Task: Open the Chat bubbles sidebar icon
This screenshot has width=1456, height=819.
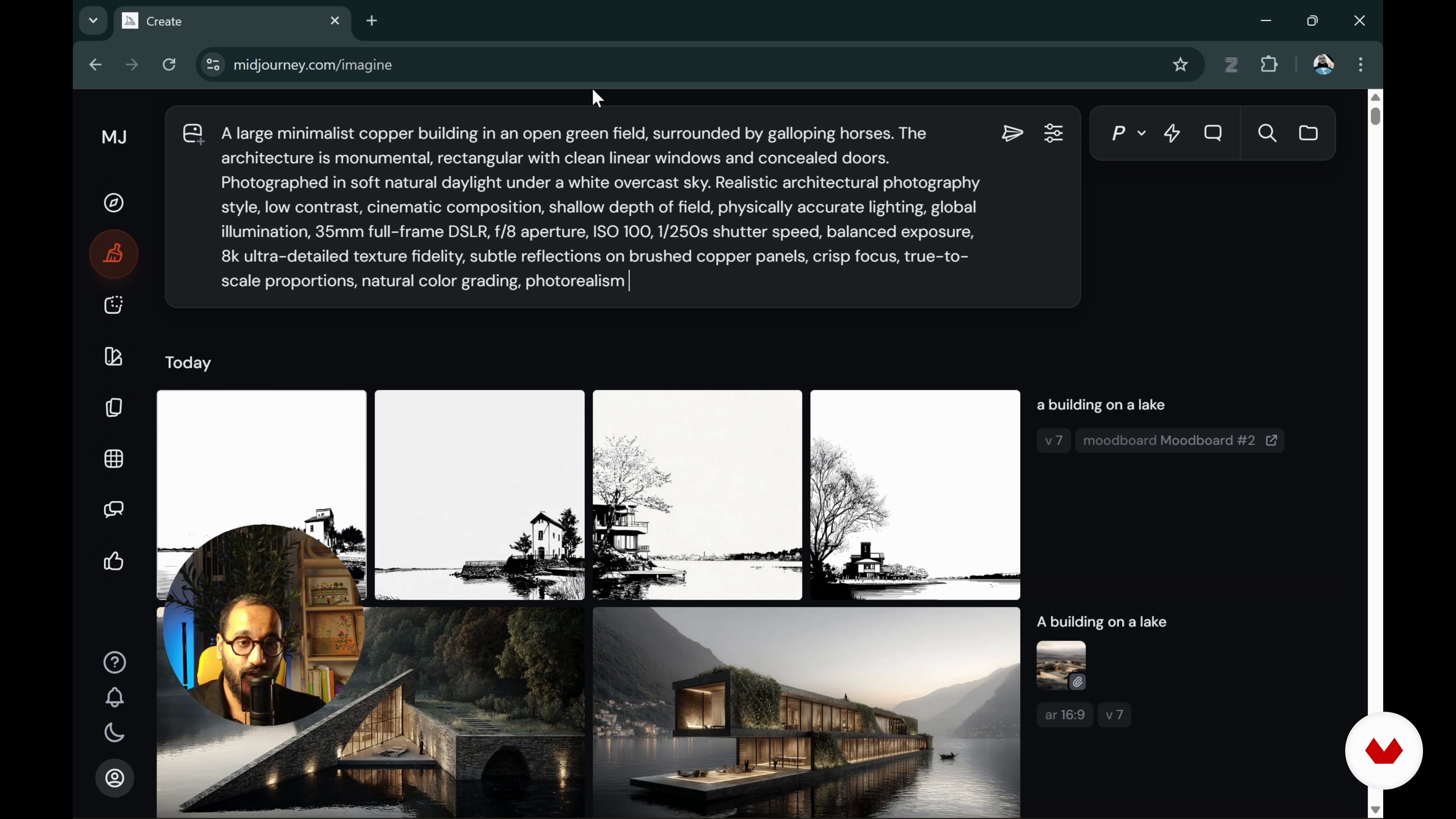Action: 114,510
